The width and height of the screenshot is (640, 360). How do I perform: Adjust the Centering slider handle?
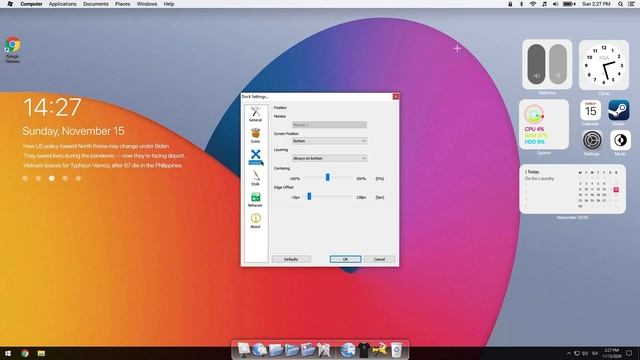coord(327,177)
